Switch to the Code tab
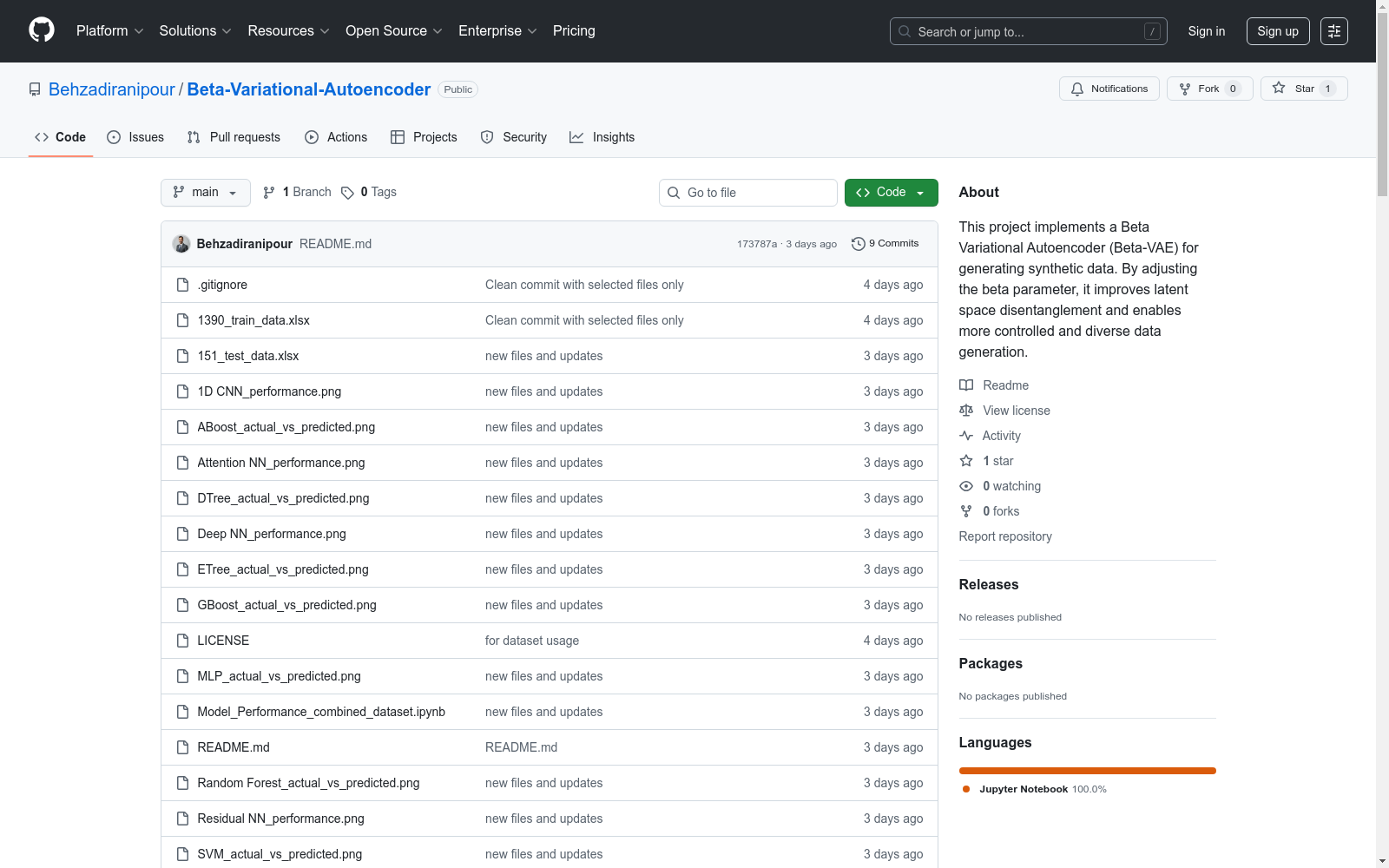The width and height of the screenshot is (1389, 868). tap(61, 137)
